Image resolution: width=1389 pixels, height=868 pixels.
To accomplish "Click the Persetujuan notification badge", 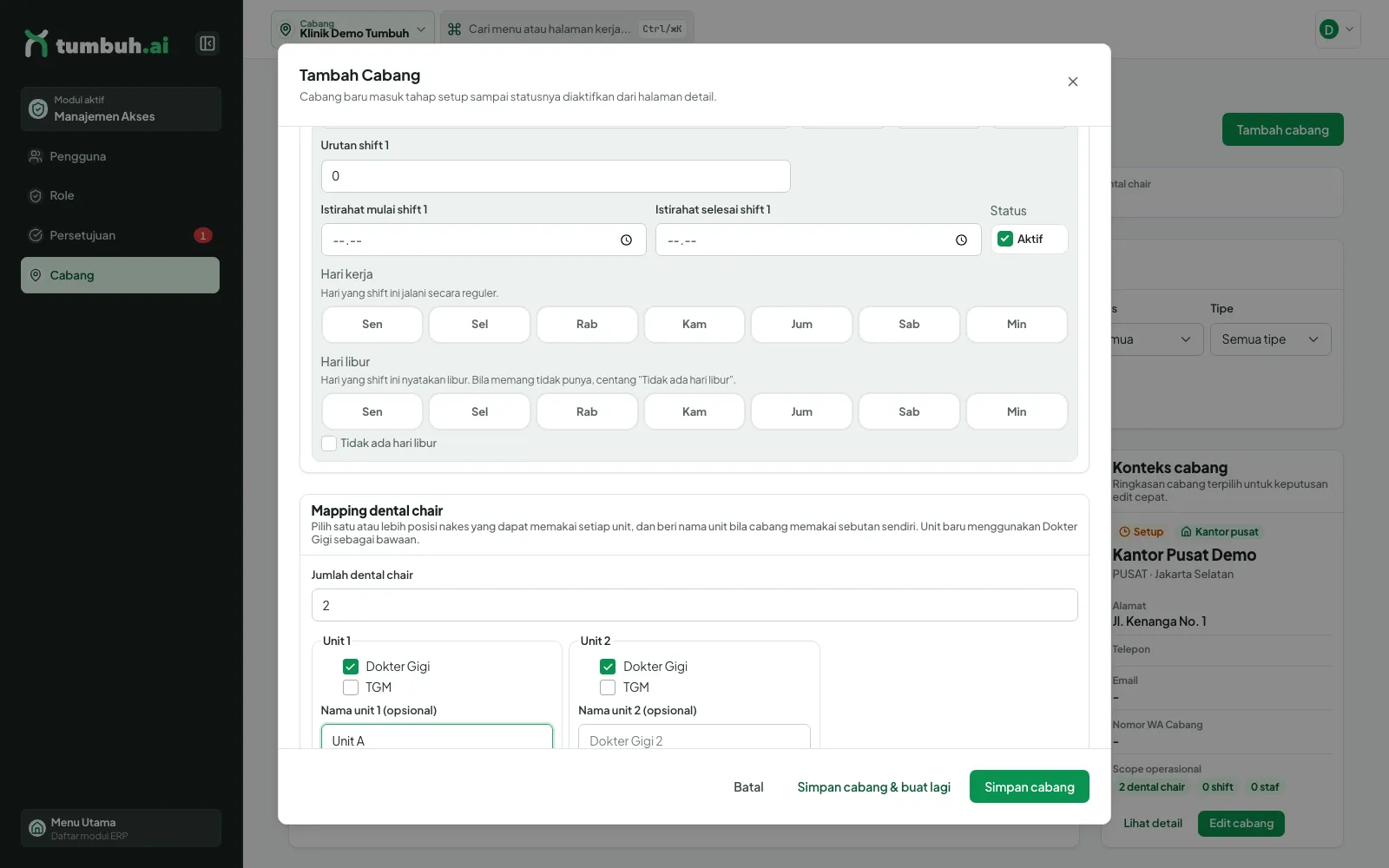I will pyautogui.click(x=203, y=235).
